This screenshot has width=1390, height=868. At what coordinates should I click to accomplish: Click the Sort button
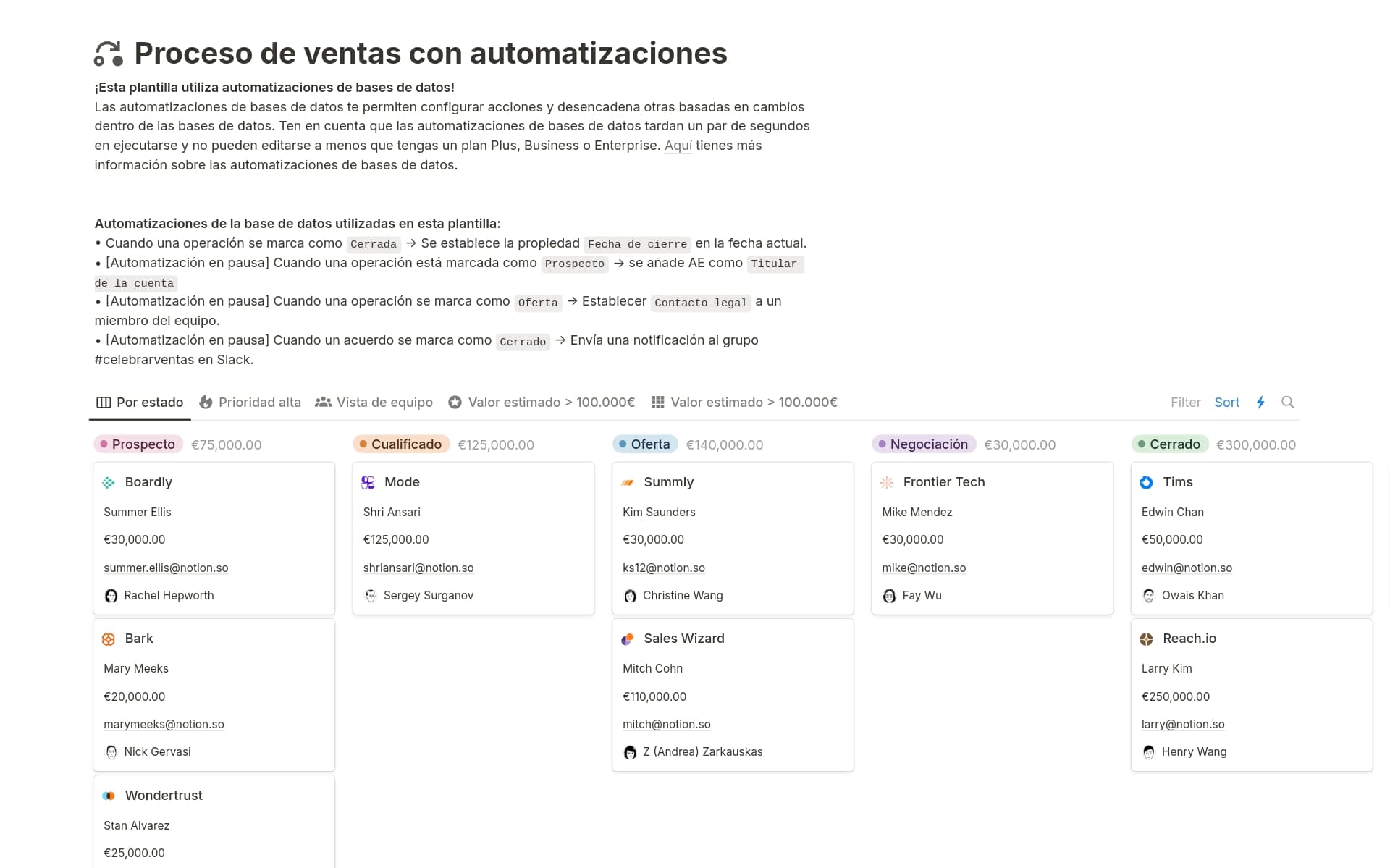[1226, 403]
